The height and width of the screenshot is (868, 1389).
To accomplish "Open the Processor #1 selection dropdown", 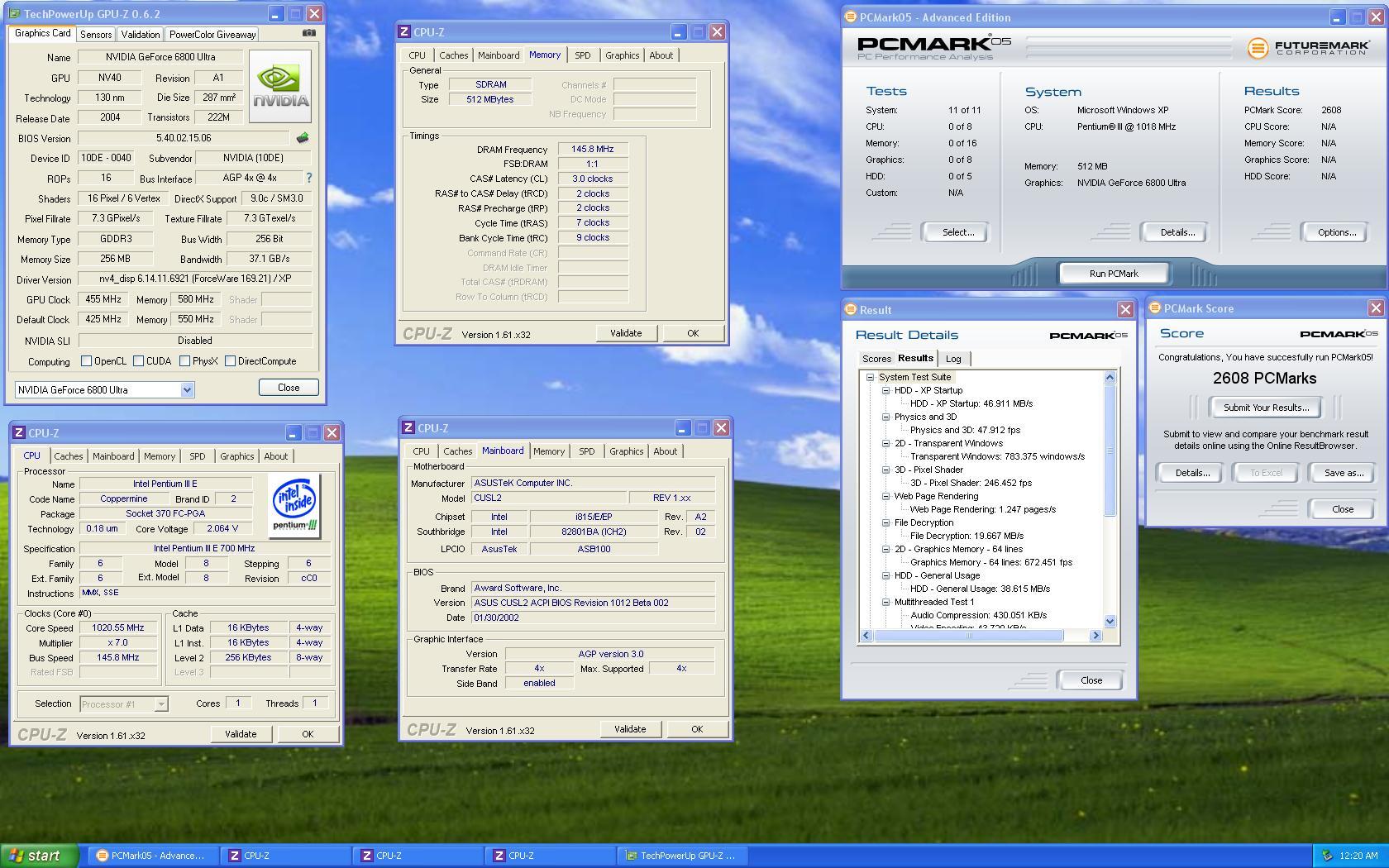I will (x=161, y=704).
